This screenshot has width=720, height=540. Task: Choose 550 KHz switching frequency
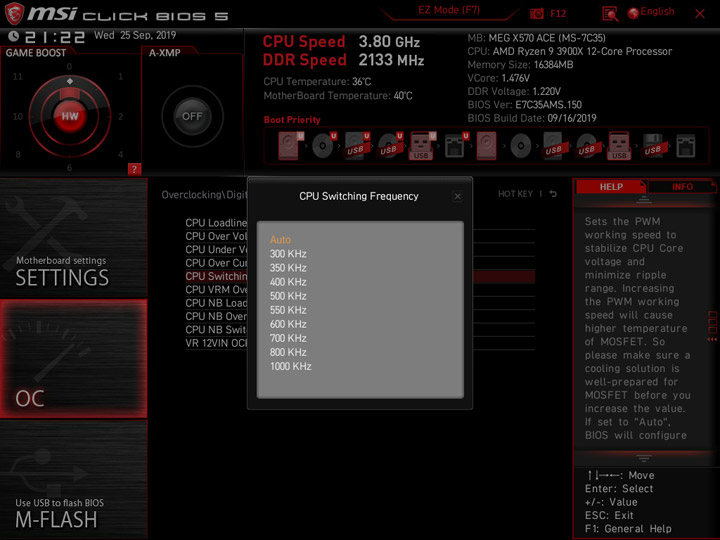(x=288, y=310)
